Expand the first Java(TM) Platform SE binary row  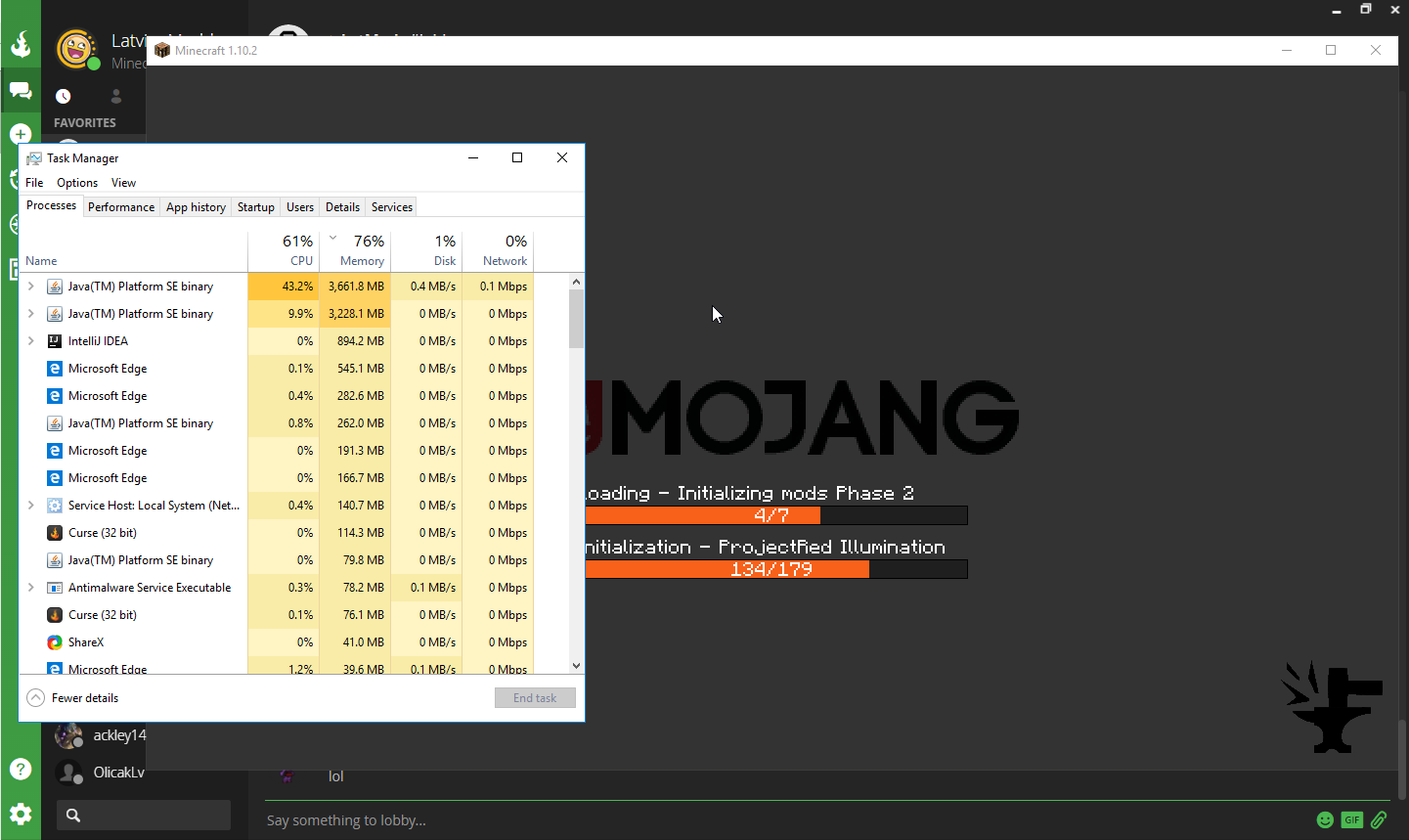click(x=31, y=287)
